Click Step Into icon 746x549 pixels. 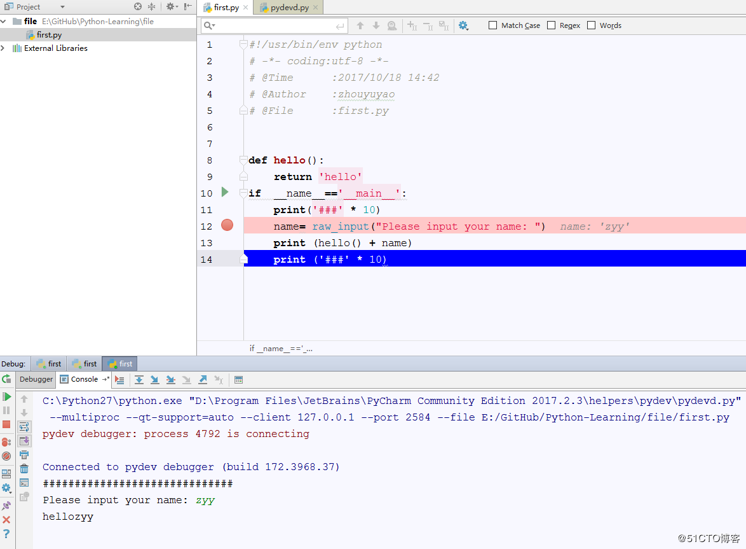click(155, 380)
